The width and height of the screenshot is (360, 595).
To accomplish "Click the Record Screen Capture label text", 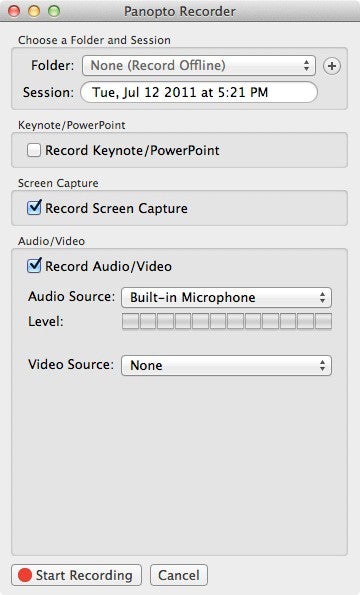I will coord(116,208).
